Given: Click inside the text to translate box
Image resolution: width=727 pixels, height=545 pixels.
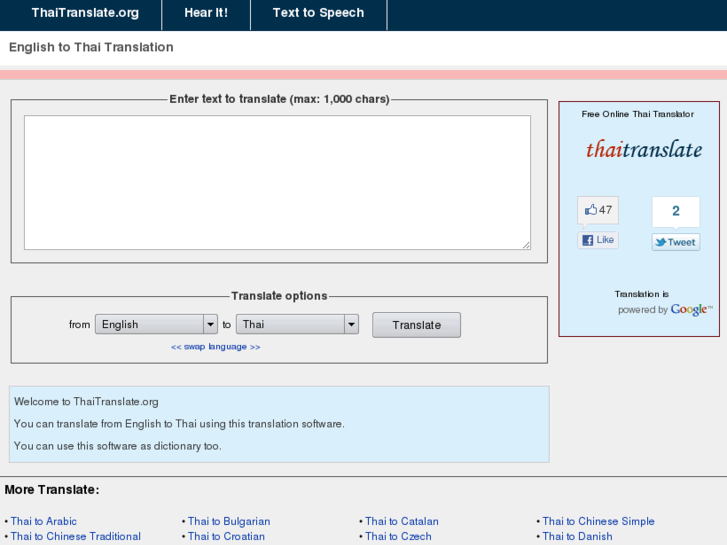Looking at the screenshot, I should tap(277, 182).
